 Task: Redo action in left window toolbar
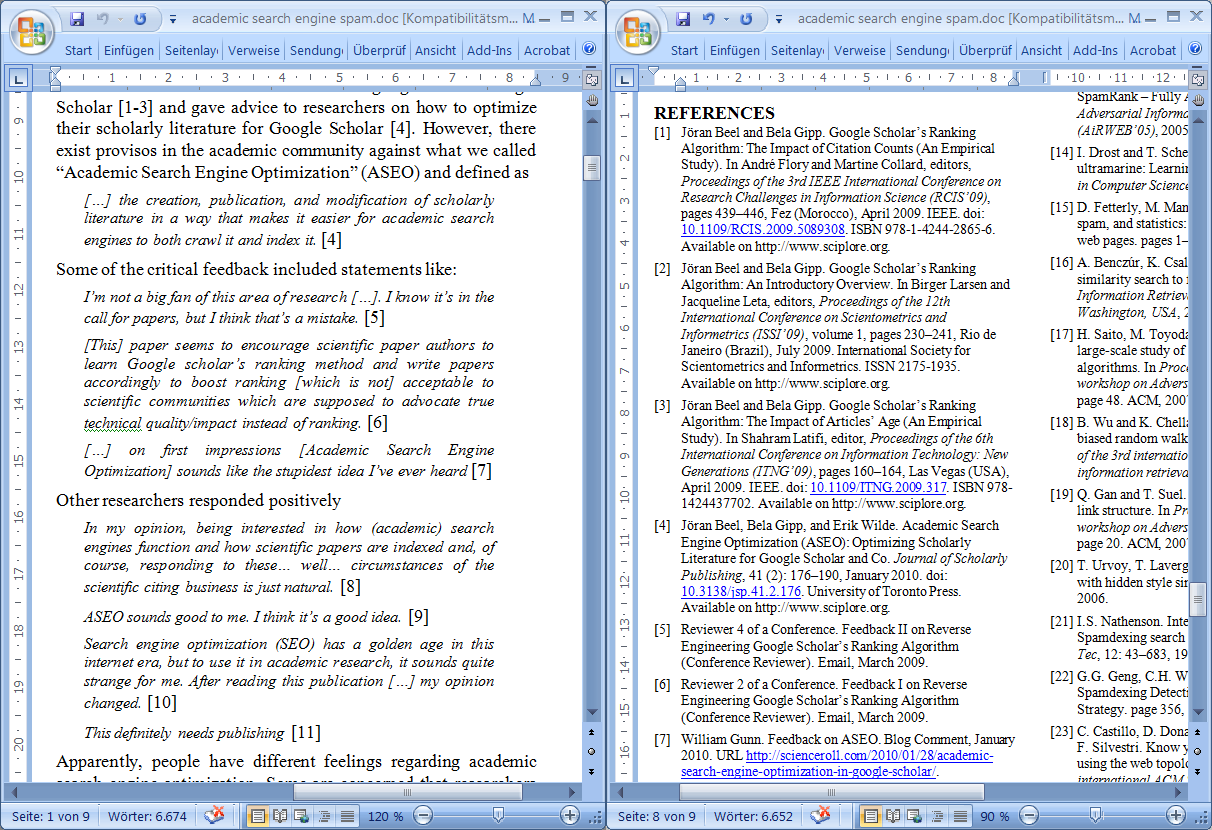(x=140, y=19)
